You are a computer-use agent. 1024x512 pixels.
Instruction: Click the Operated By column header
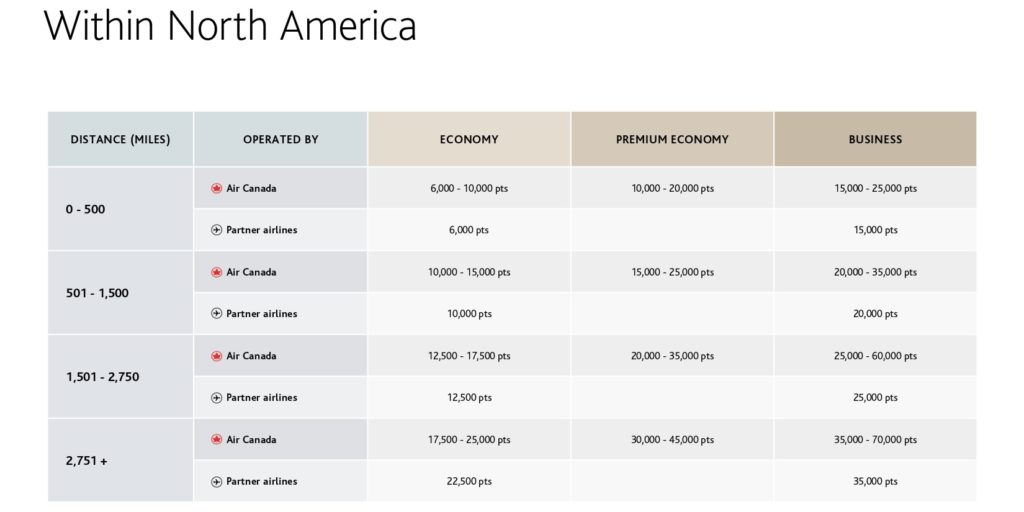[281, 140]
